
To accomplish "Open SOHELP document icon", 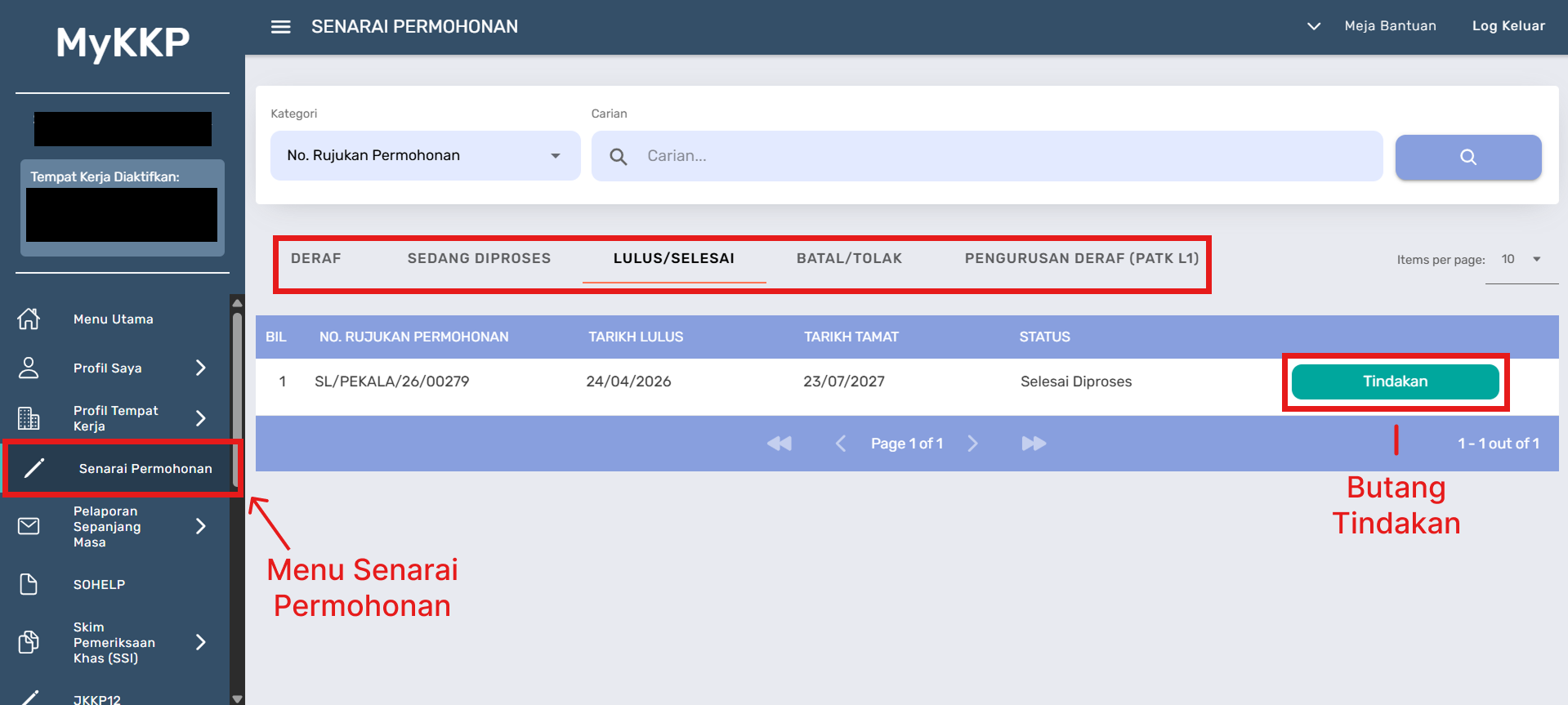I will coord(29,584).
